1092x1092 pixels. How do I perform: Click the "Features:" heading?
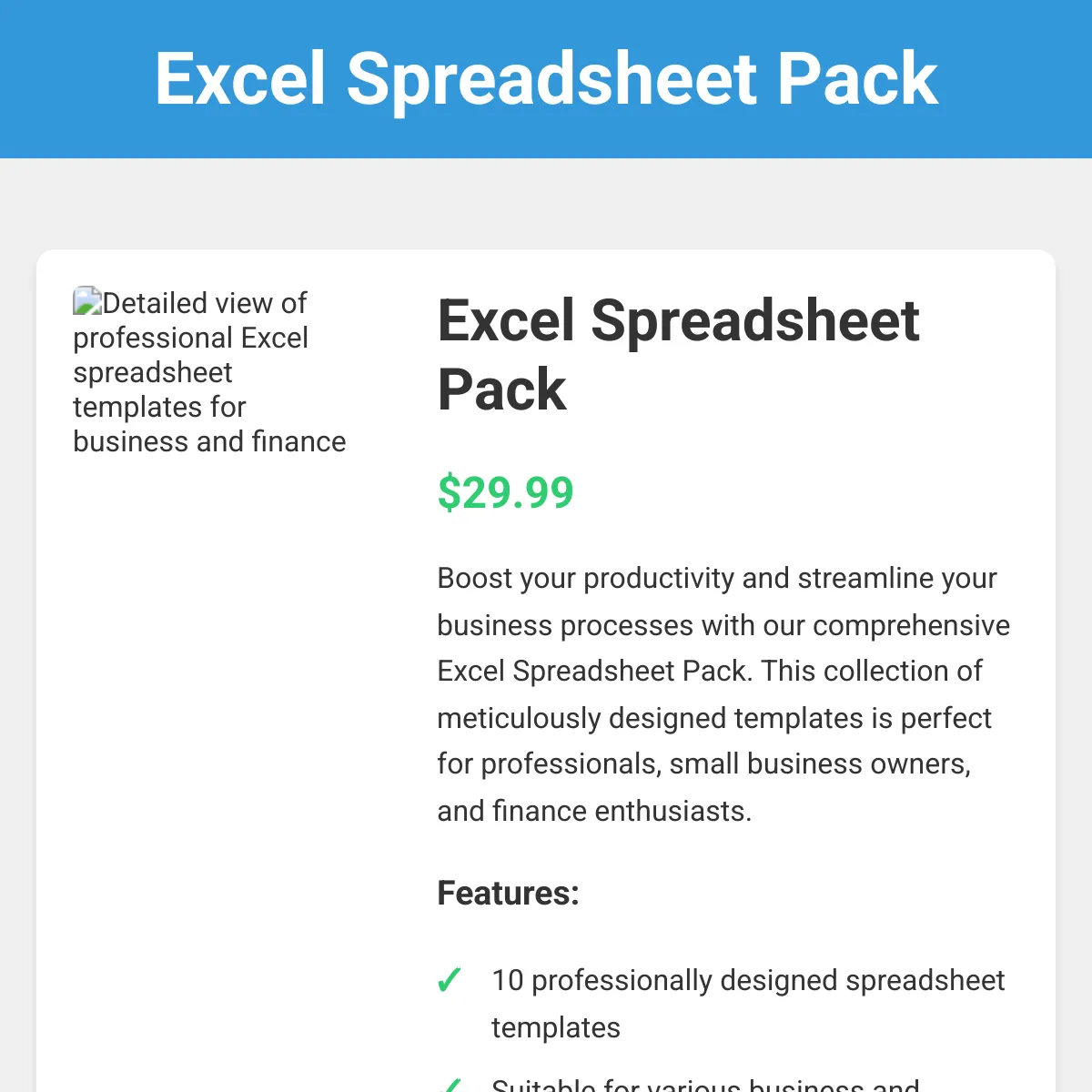click(508, 893)
